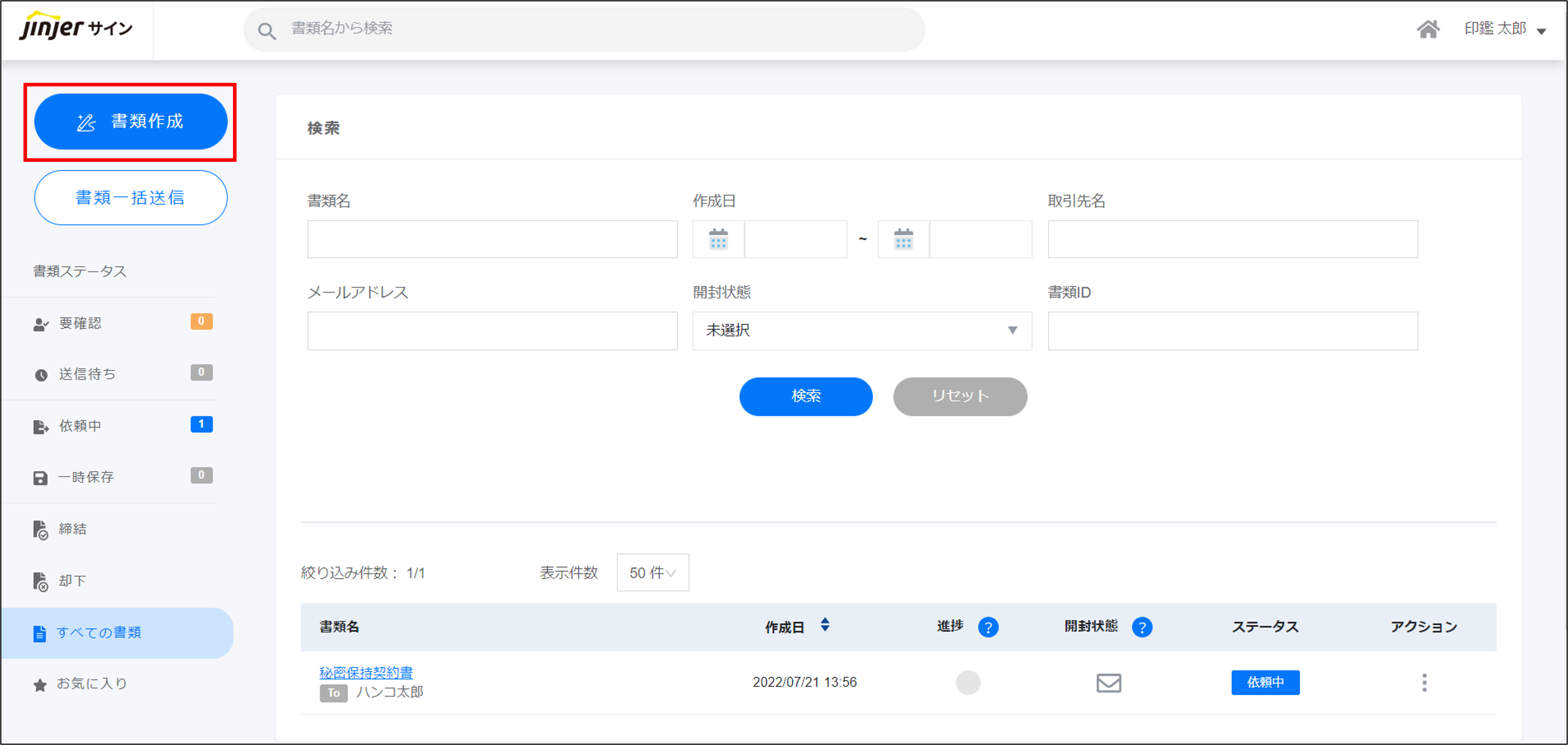
Task: Open start-date calendar picker for 作成日
Action: pyautogui.click(x=718, y=239)
